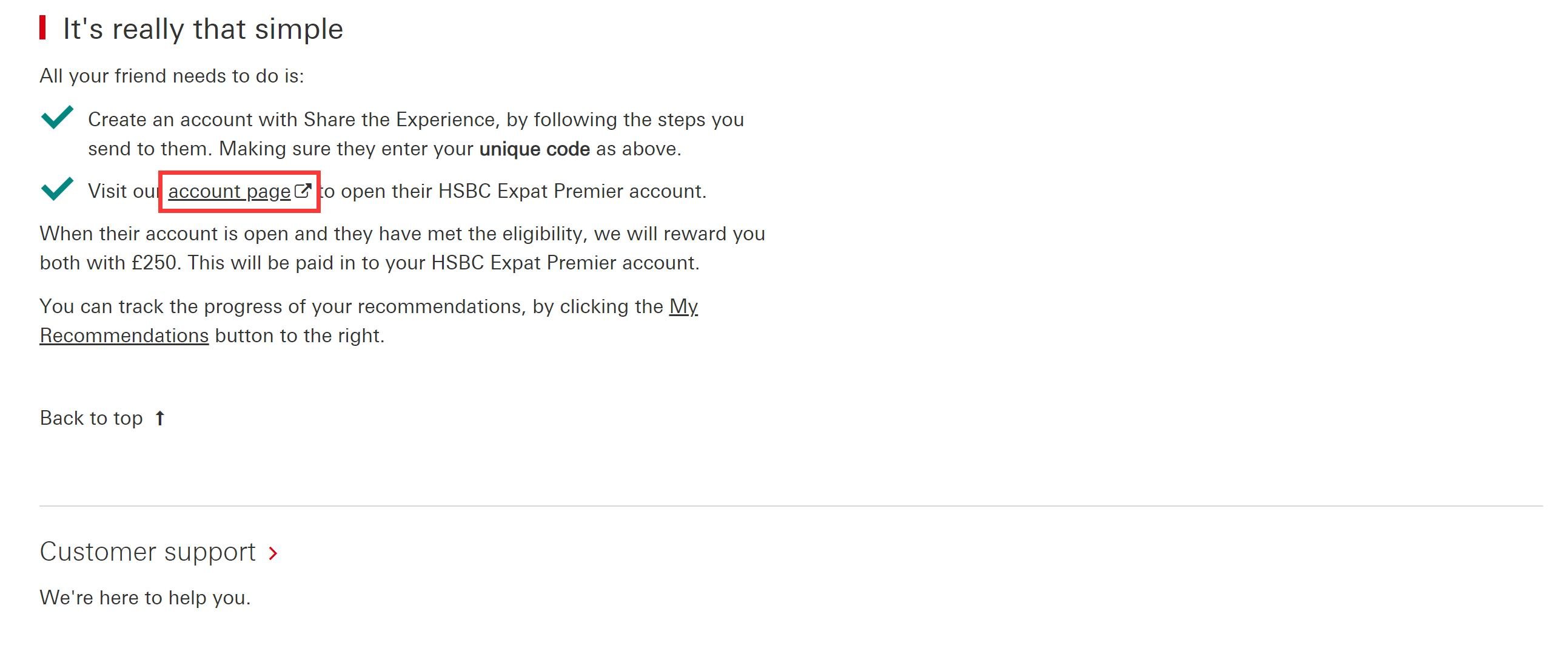Viewport: 1568px width, 645px height.
Task: Click external-link icon beside account page
Action: point(303,191)
